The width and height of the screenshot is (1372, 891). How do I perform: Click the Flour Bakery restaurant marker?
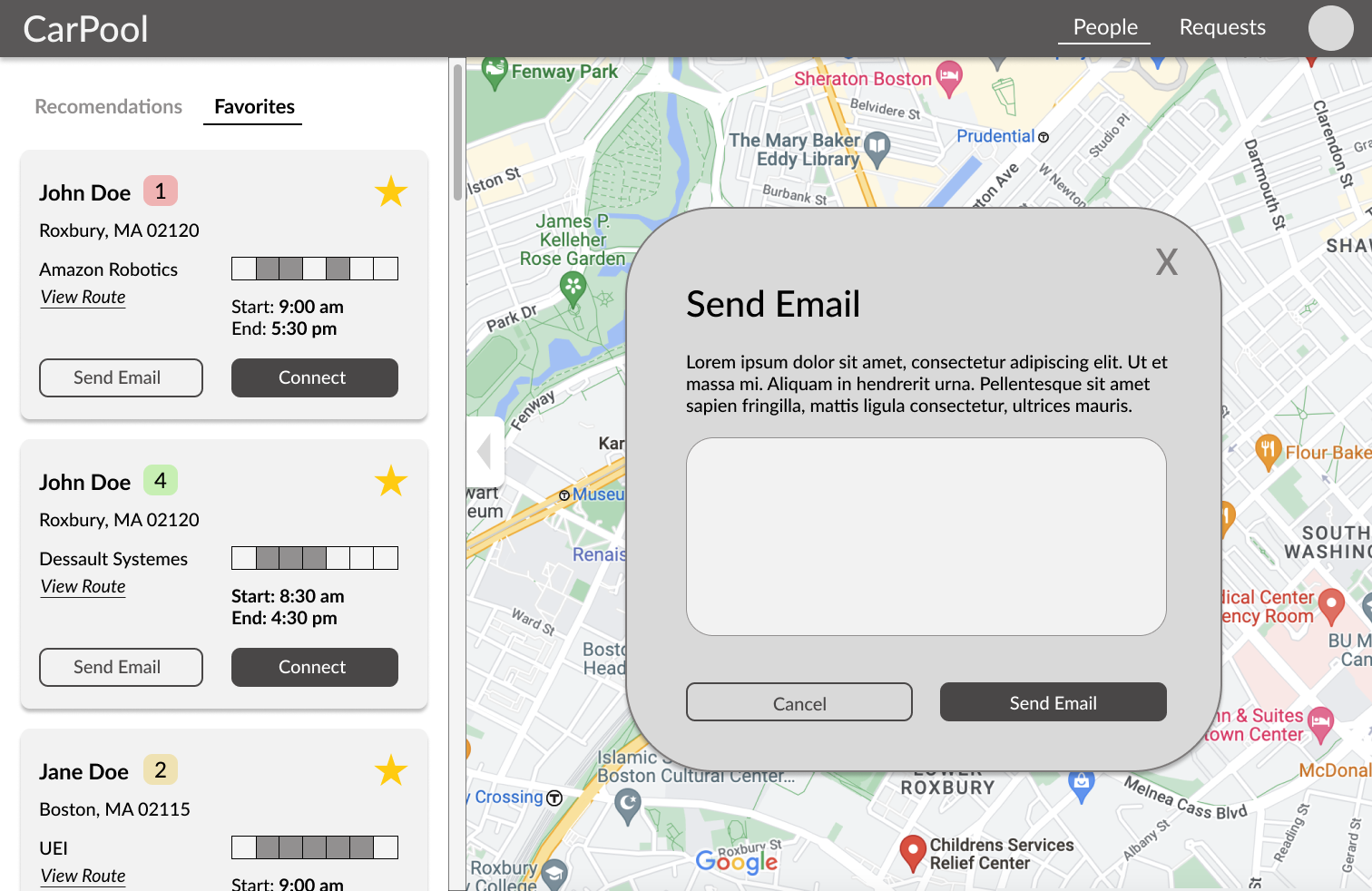click(x=1268, y=453)
